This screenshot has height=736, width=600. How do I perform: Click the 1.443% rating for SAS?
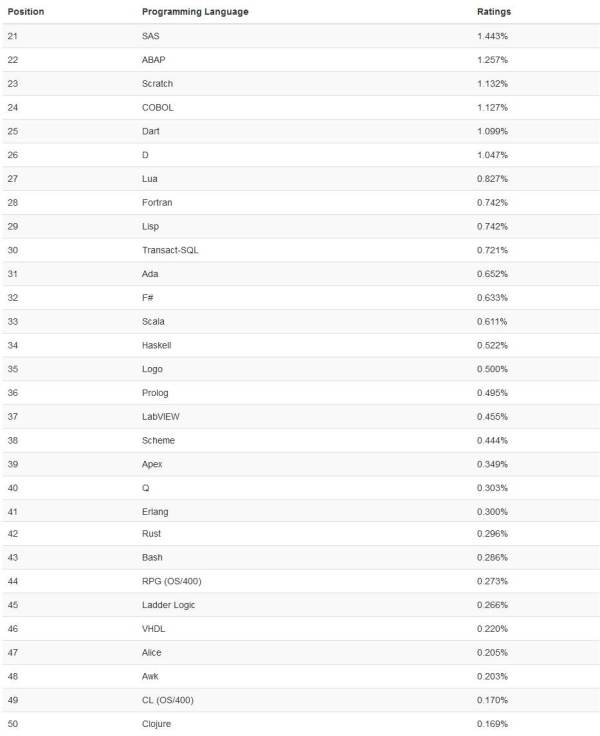(493, 36)
